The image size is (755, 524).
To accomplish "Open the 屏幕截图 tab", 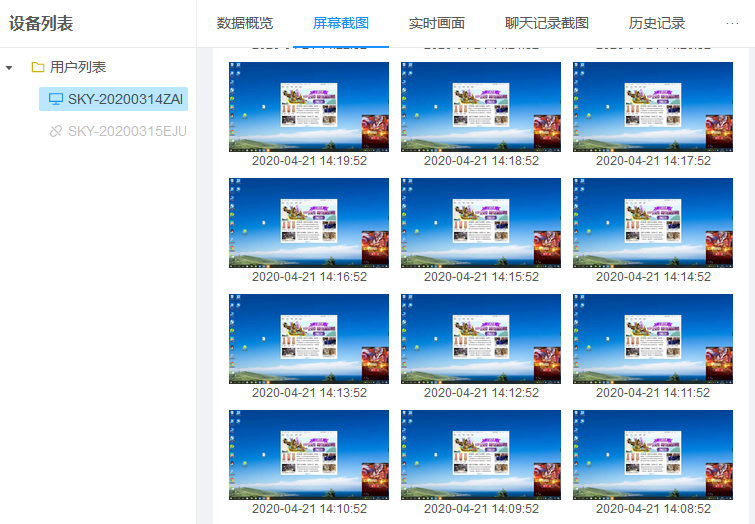I will tap(340, 23).
